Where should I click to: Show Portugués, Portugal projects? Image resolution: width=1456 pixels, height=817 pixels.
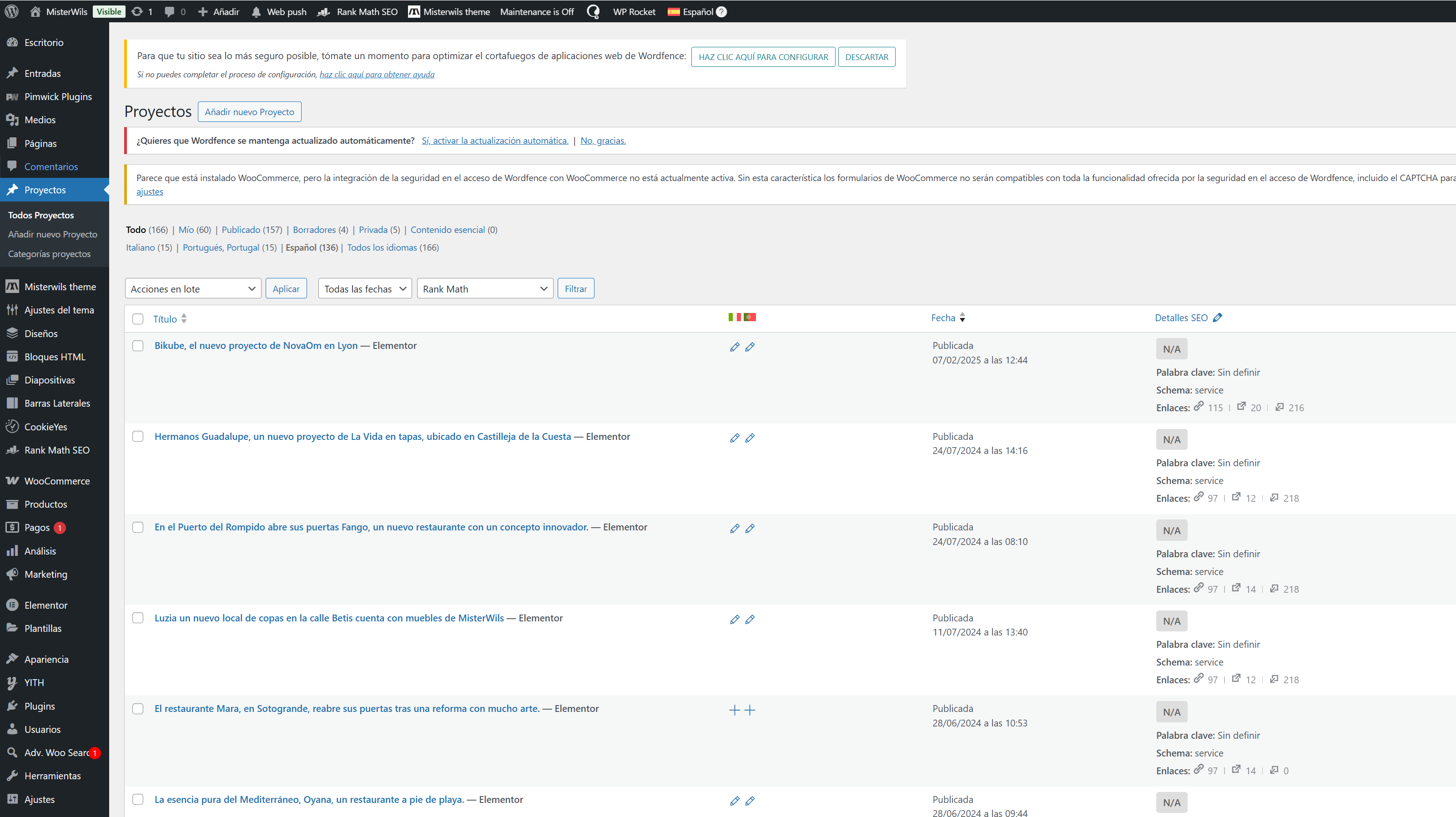(221, 247)
